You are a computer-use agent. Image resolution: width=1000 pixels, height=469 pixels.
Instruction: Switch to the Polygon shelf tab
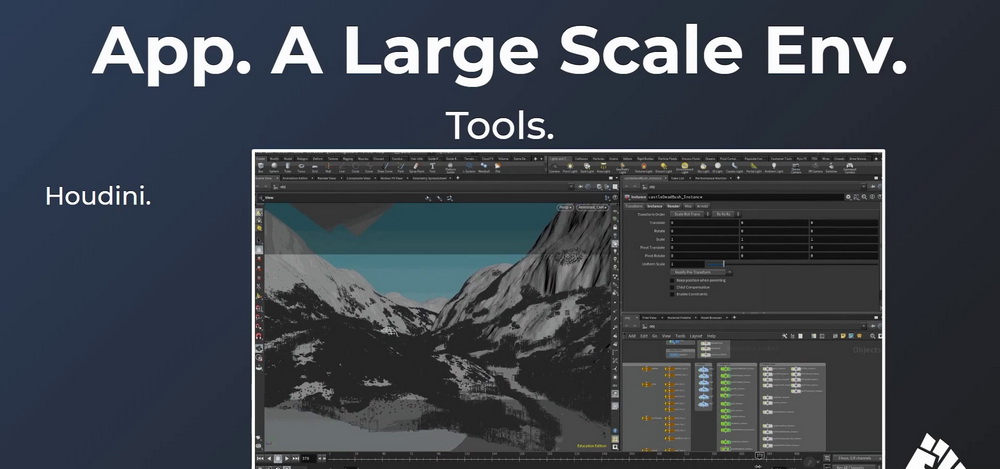pyautogui.click(x=302, y=159)
